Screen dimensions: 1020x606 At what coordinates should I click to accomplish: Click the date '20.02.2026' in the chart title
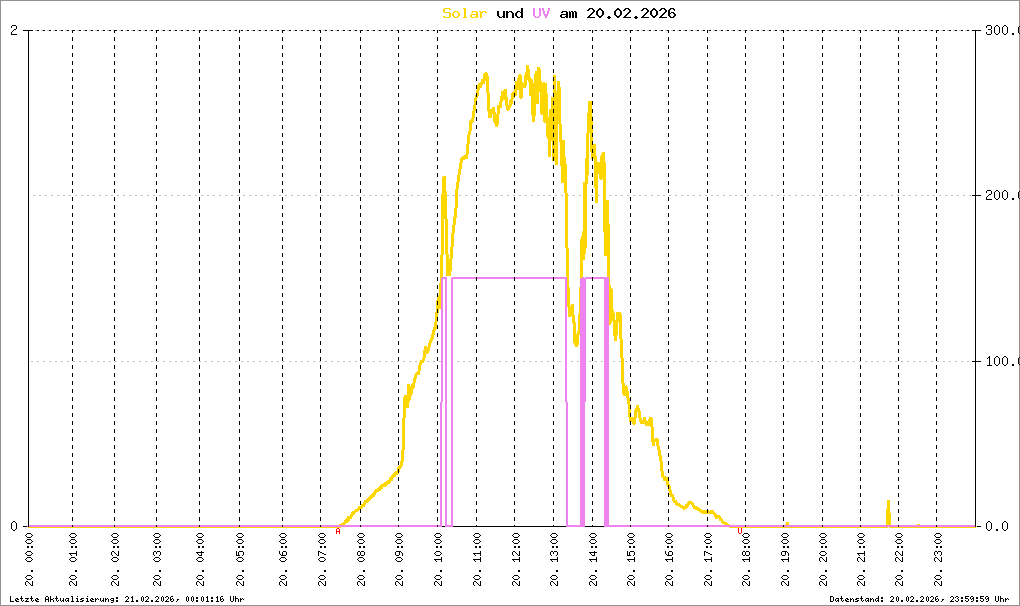pyautogui.click(x=631, y=14)
